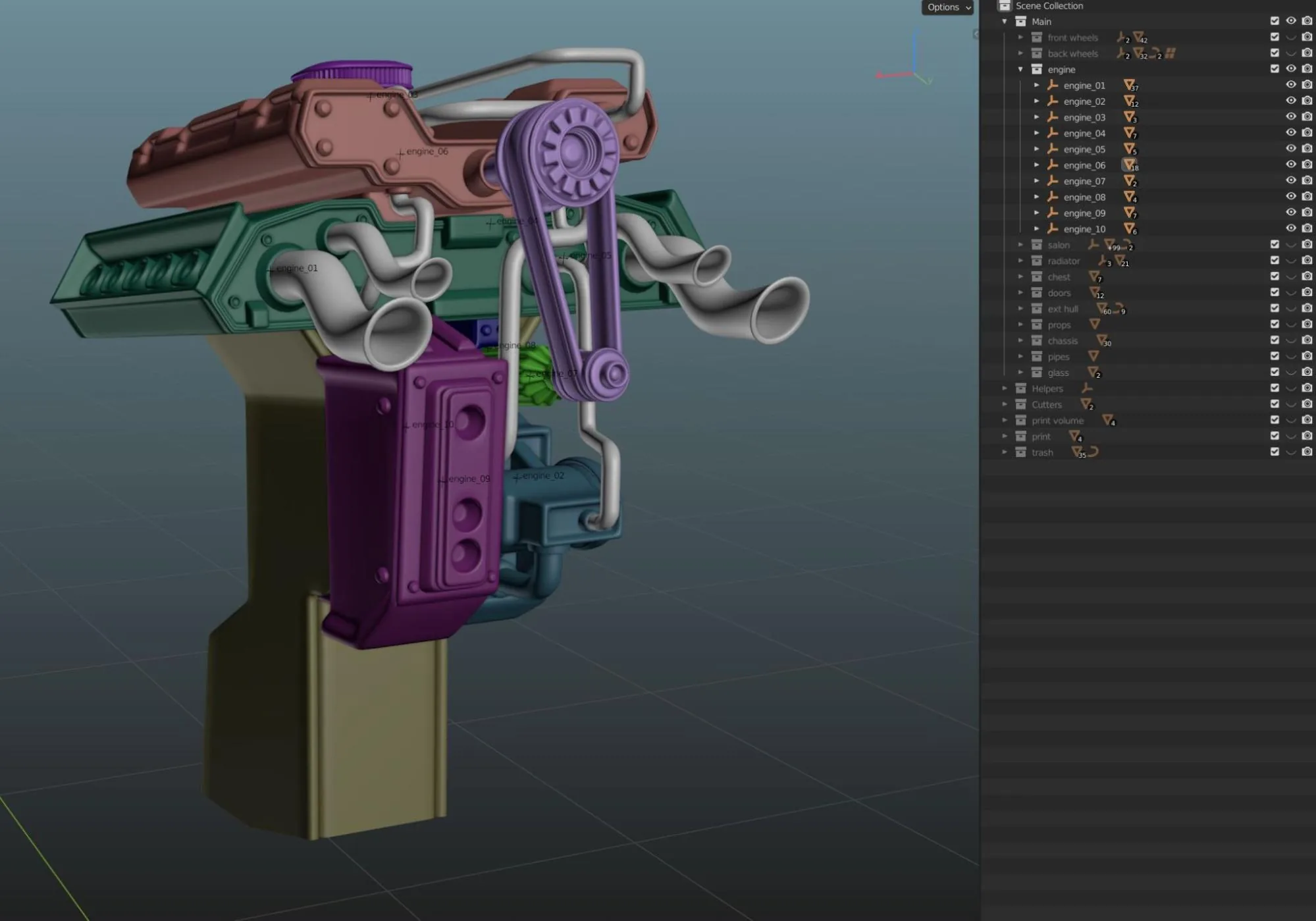
Task: Uncheck the Main collection checkbox
Action: (1275, 21)
